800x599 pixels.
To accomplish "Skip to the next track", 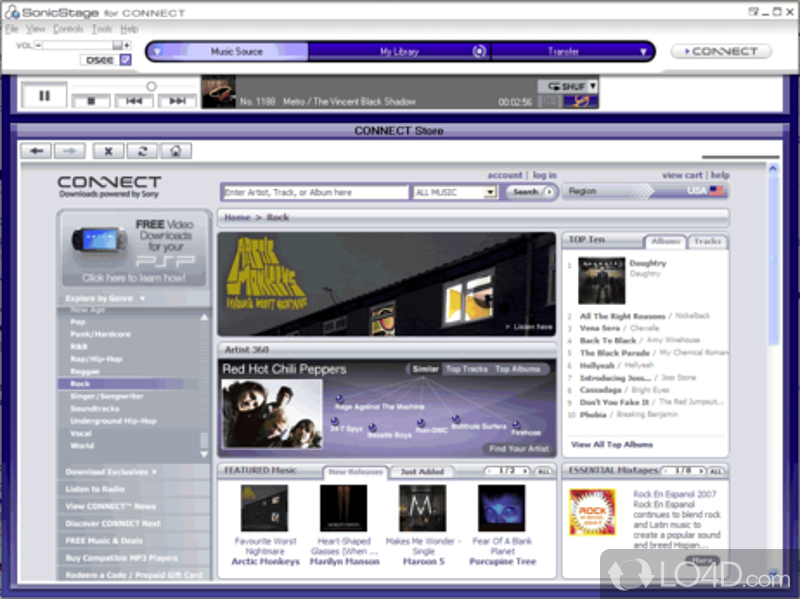I will click(x=177, y=101).
